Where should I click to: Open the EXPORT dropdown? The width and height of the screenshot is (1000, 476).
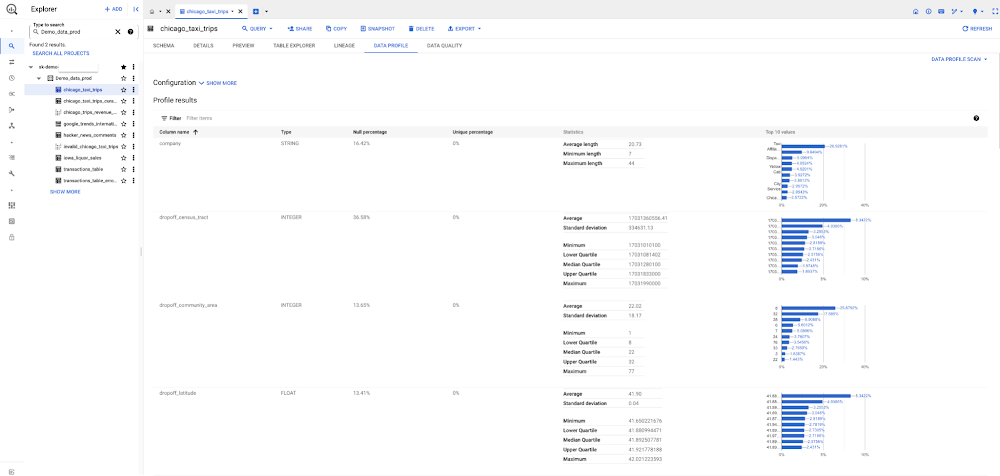click(464, 29)
